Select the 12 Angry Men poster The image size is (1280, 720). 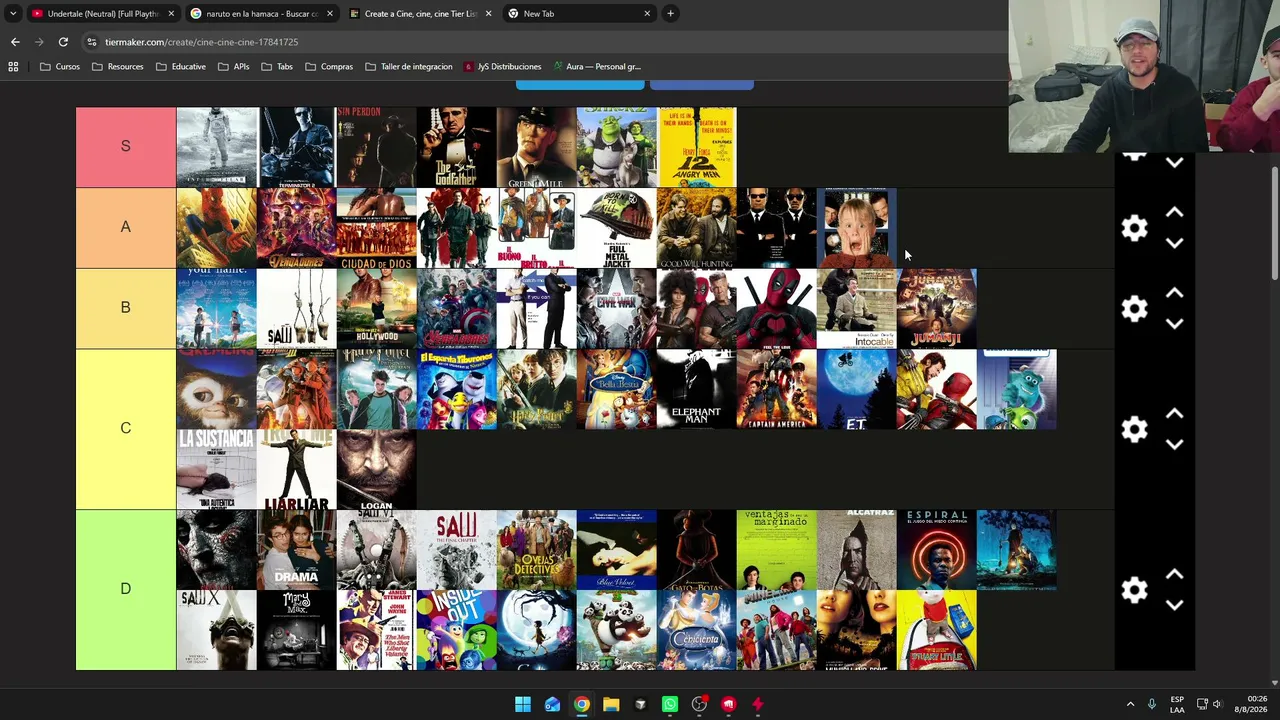(697, 147)
